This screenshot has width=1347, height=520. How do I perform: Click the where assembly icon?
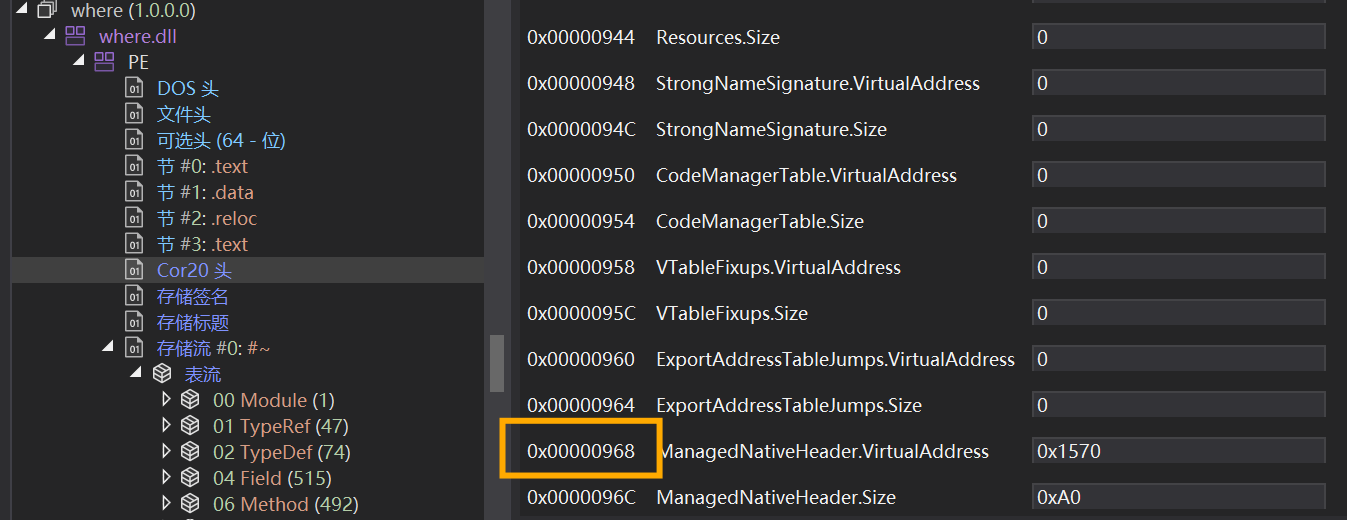[x=48, y=11]
